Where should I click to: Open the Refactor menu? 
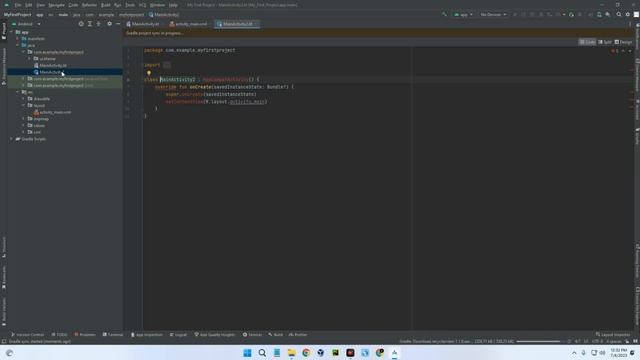(x=89, y=5)
